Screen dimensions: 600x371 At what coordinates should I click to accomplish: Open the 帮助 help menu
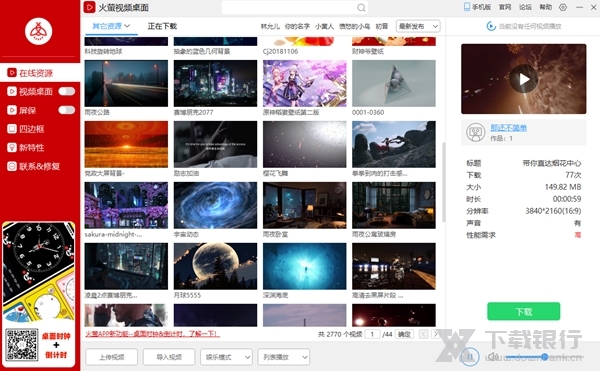546,7
